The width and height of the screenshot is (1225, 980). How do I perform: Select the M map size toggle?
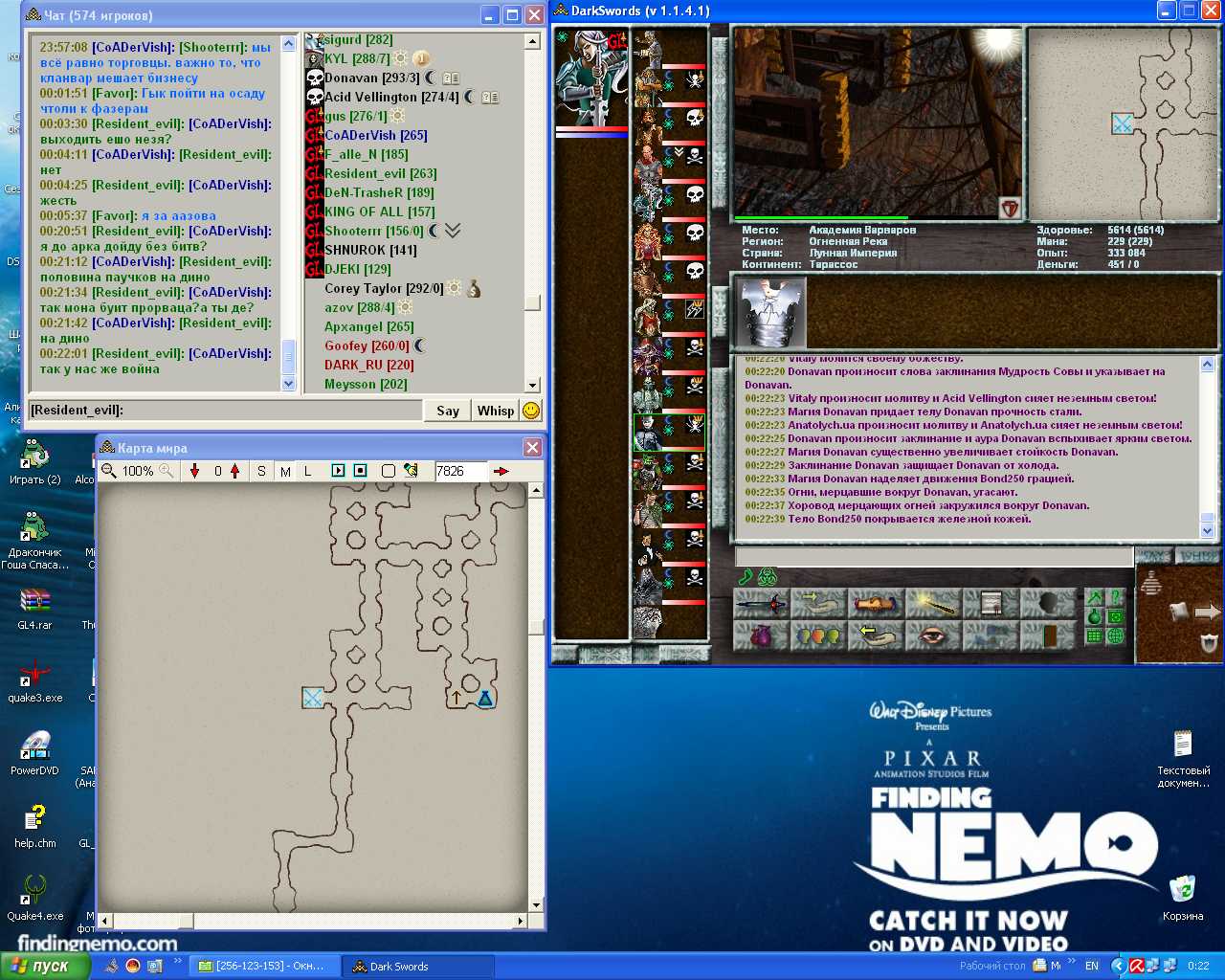(x=285, y=471)
